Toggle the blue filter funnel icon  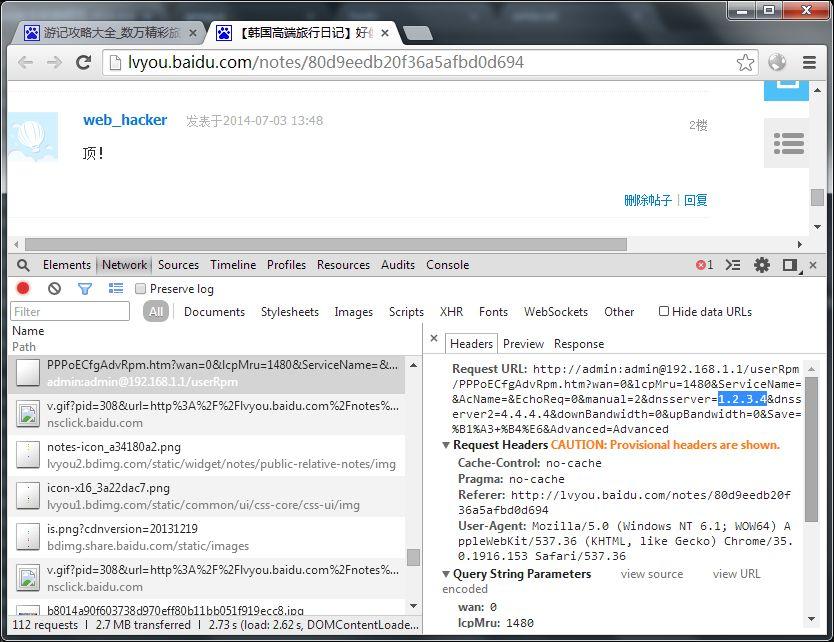tap(85, 288)
